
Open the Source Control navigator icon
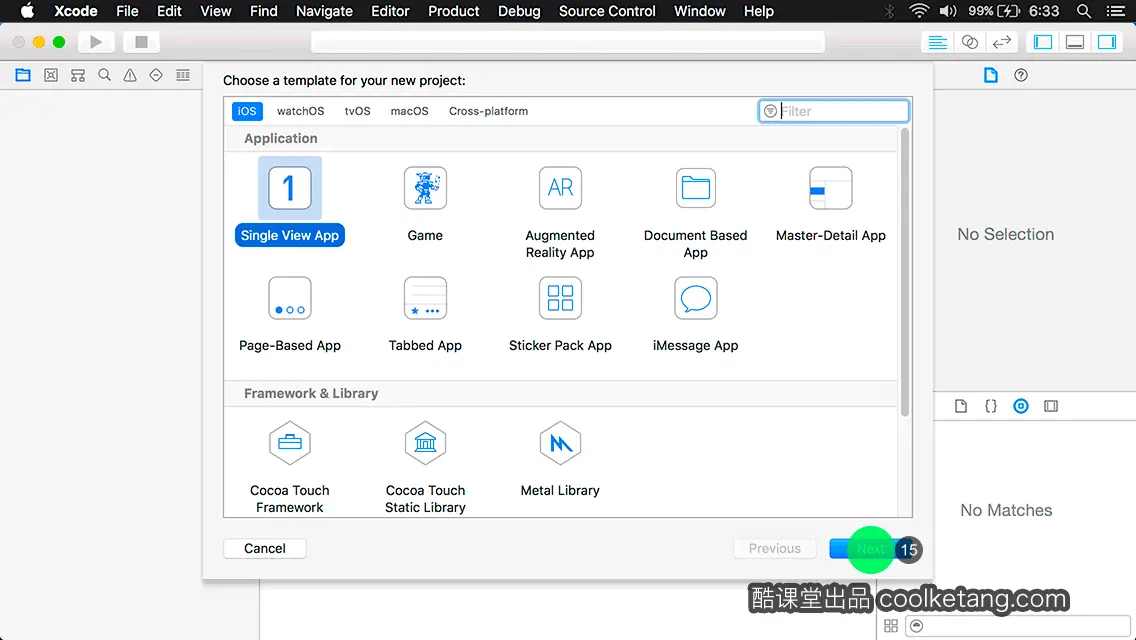point(51,75)
